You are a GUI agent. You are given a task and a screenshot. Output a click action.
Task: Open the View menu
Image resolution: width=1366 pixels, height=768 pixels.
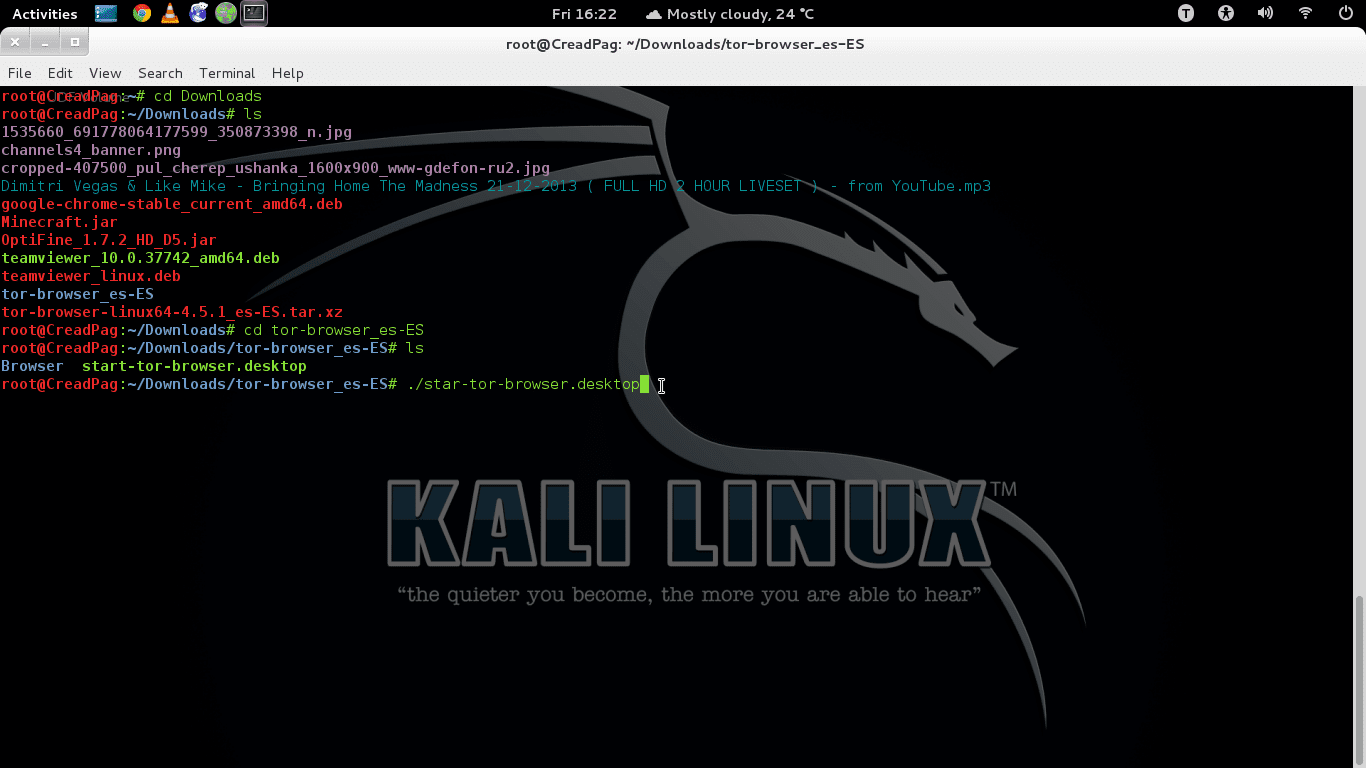105,73
